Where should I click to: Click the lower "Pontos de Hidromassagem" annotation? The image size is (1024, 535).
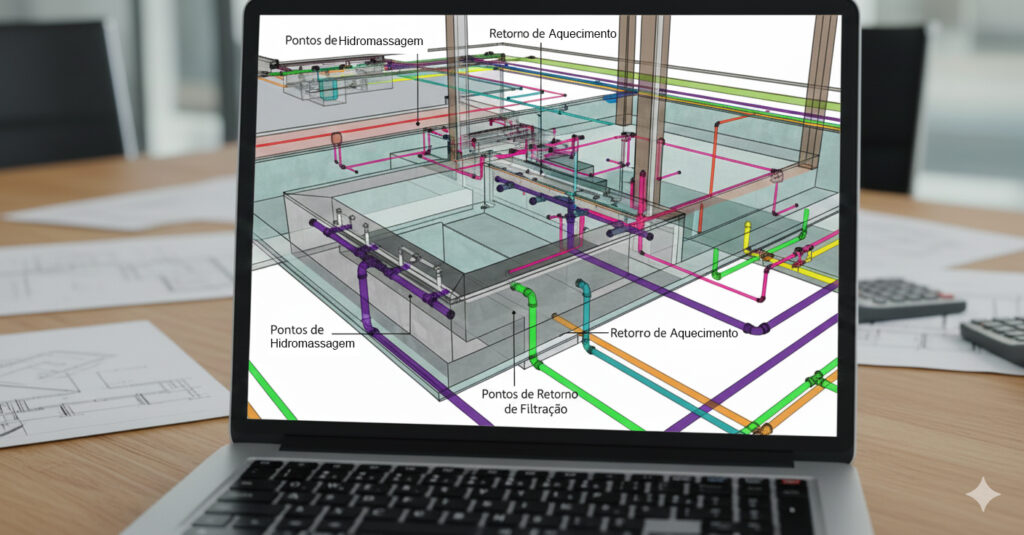tap(312, 336)
